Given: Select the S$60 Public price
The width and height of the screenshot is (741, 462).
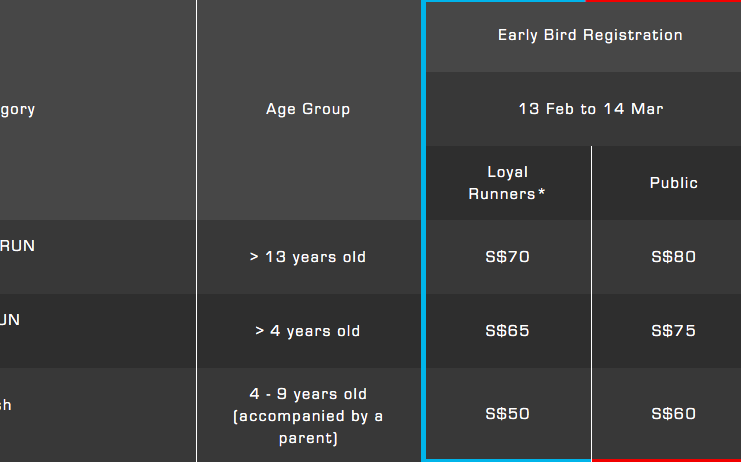Looking at the screenshot, I should (673, 414).
